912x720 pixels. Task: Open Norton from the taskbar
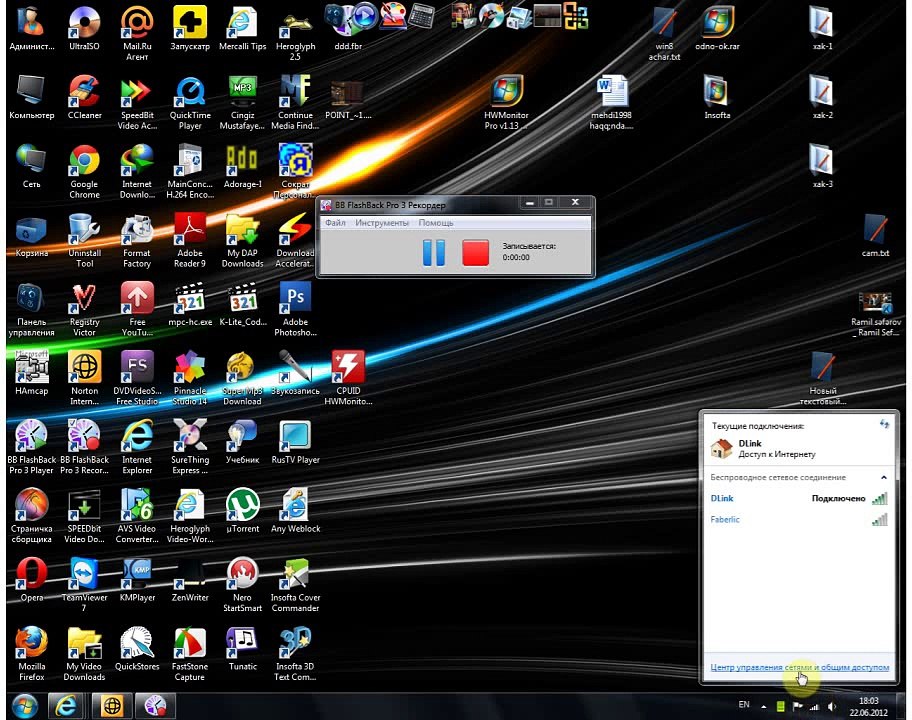click(112, 706)
